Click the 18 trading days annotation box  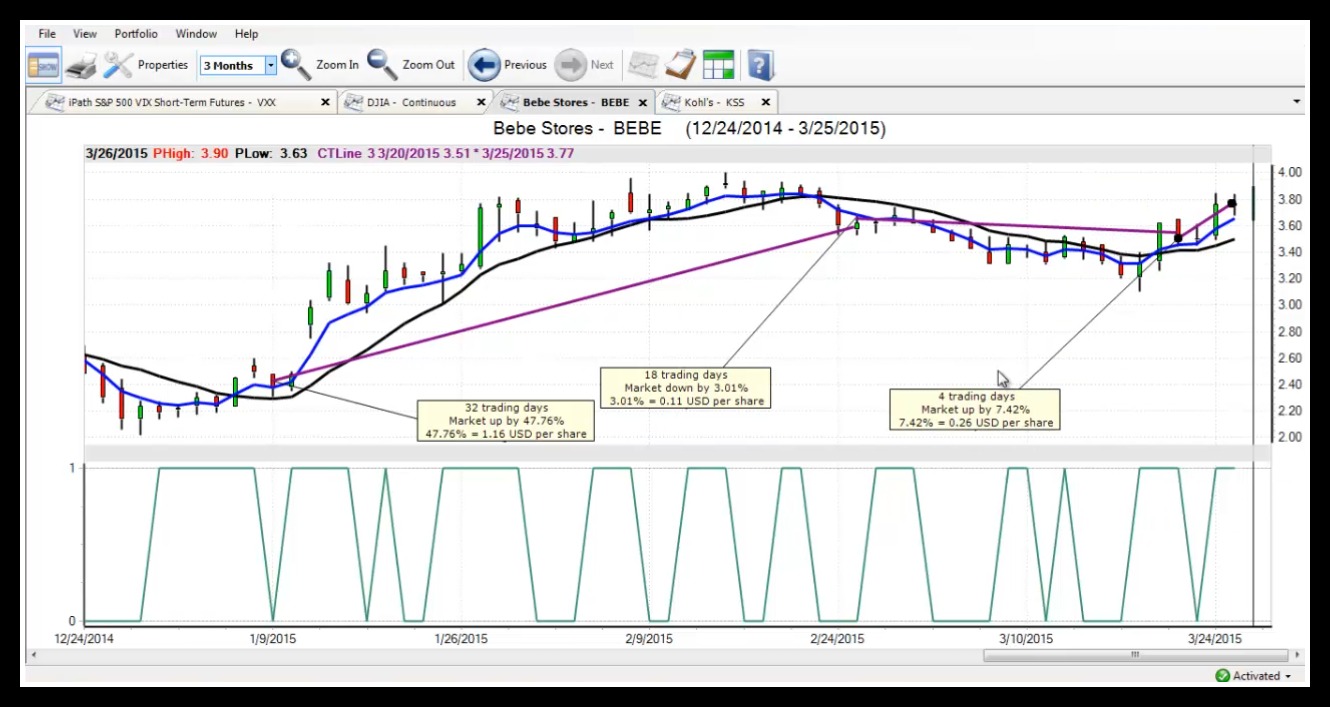coord(686,388)
